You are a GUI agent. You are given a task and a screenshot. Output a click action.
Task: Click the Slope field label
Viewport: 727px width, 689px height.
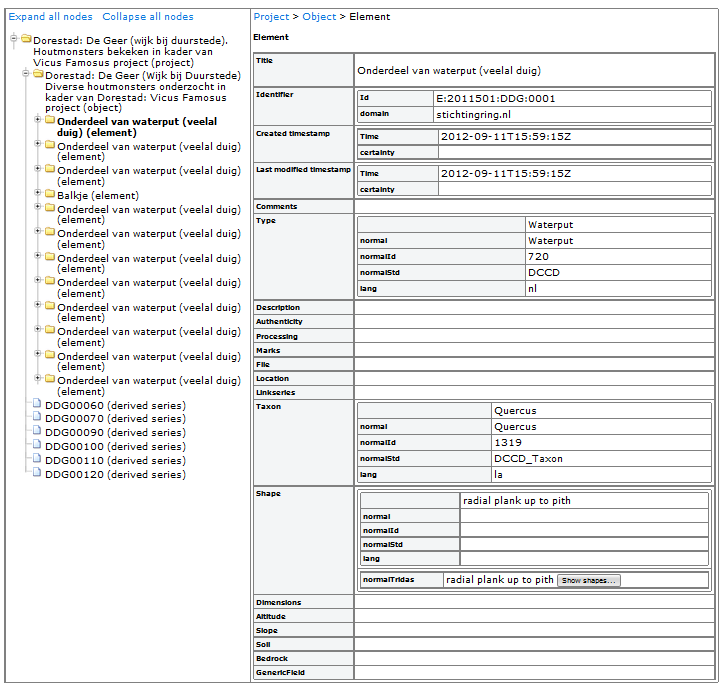[267, 631]
